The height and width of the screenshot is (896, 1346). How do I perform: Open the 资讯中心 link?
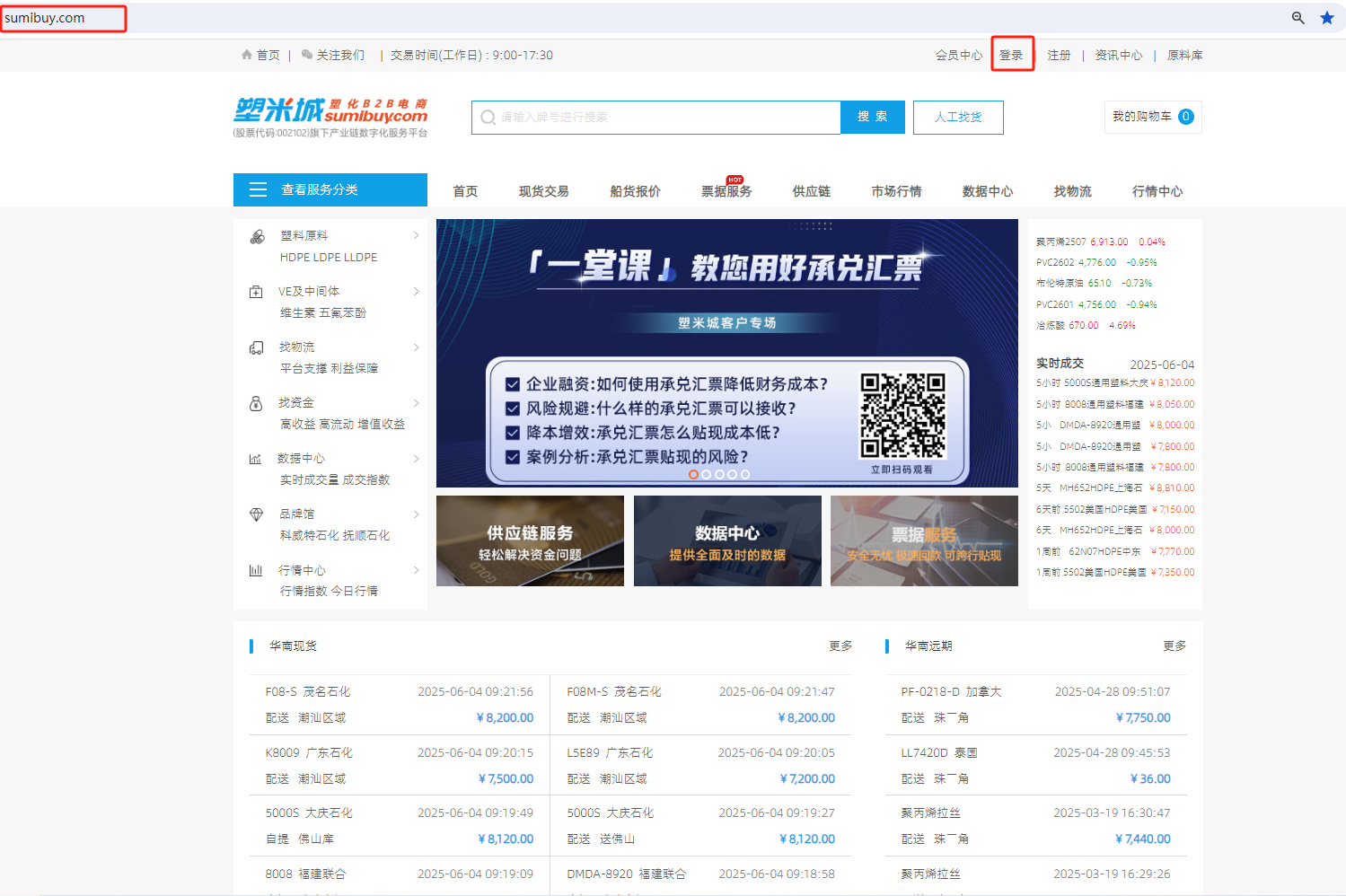tap(1119, 55)
